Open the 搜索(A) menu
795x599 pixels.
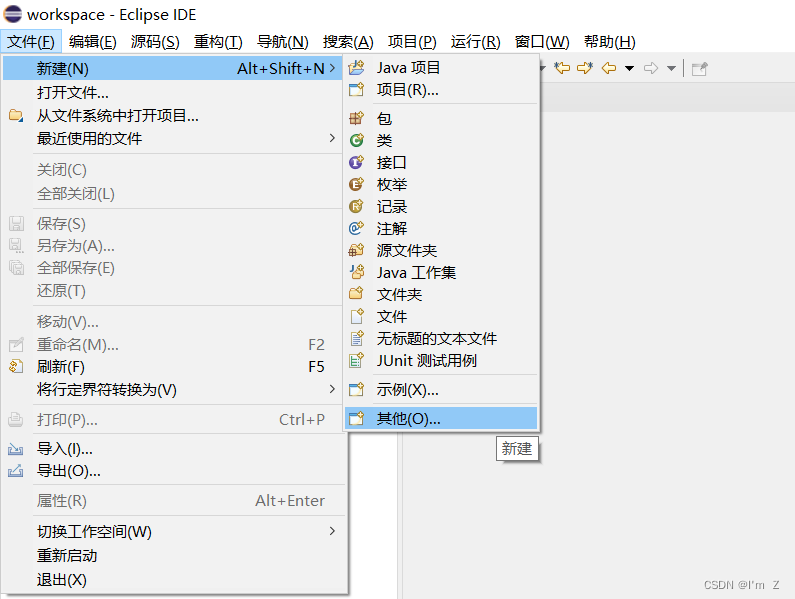tap(348, 42)
